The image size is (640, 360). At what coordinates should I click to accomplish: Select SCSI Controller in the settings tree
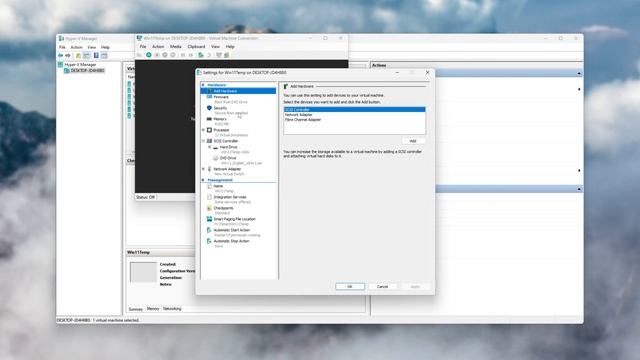(225, 141)
